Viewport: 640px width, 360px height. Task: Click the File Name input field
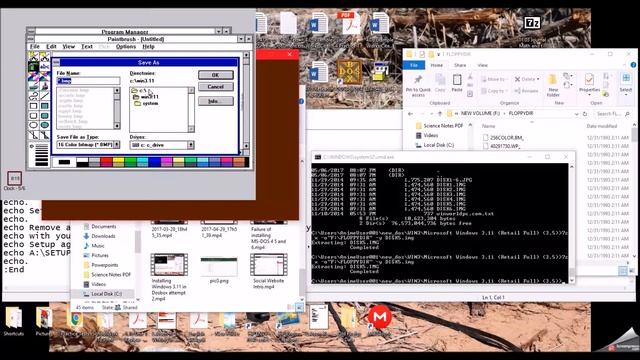point(88,81)
